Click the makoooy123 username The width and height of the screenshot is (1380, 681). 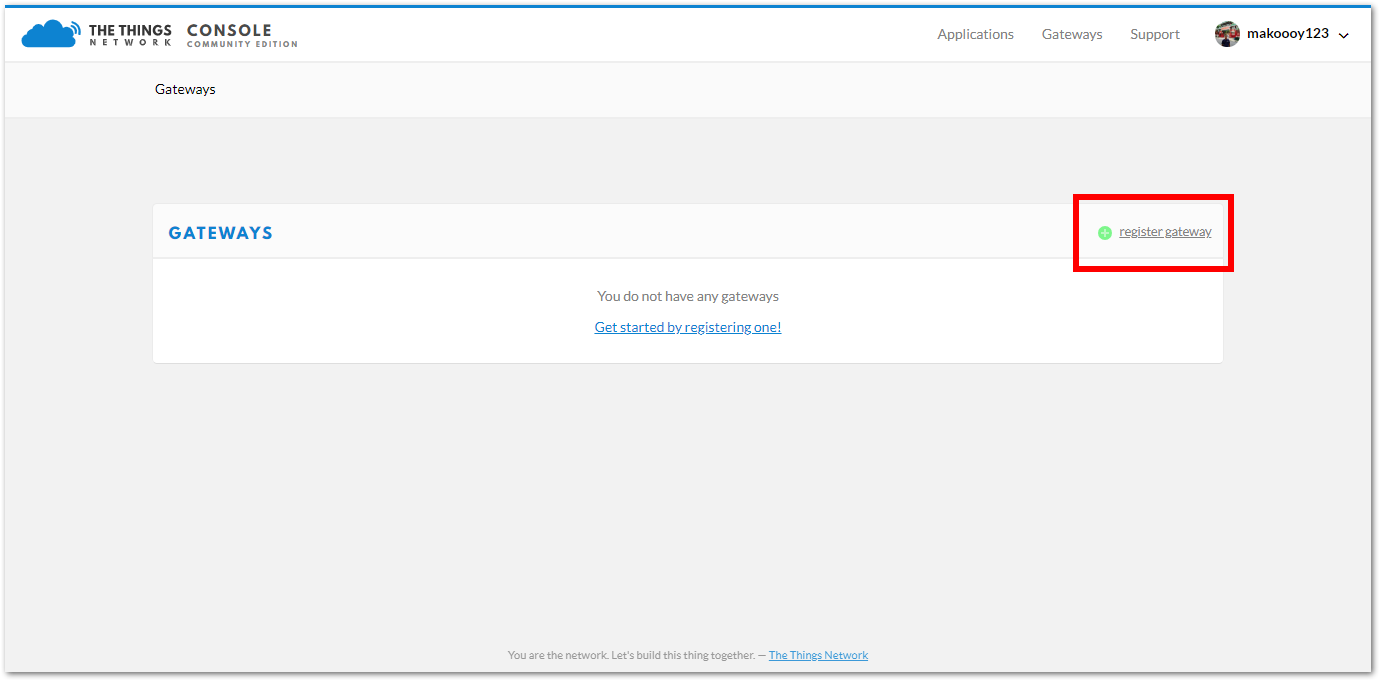click(x=1288, y=33)
